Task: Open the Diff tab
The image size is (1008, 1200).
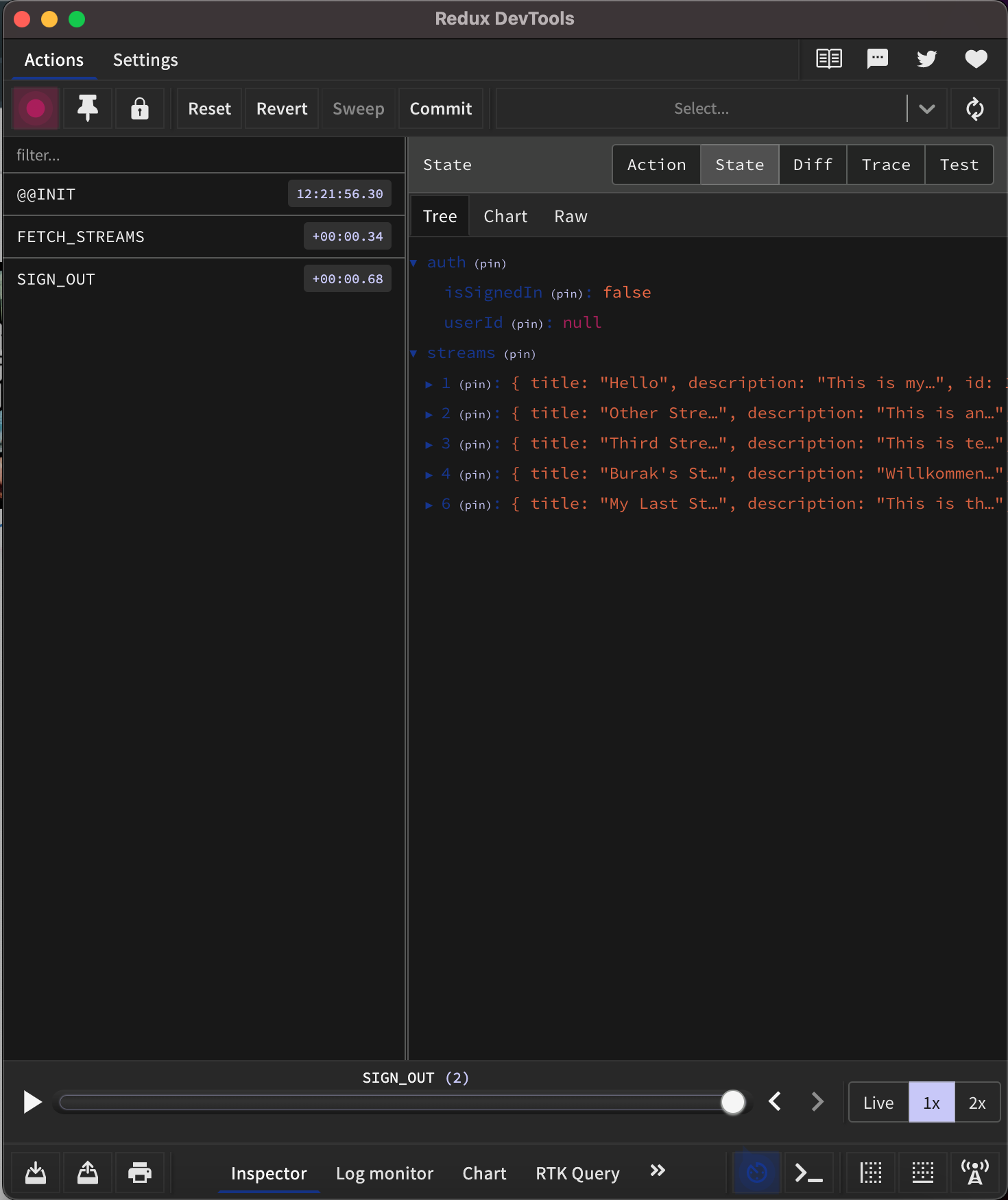Action: pyautogui.click(x=813, y=165)
